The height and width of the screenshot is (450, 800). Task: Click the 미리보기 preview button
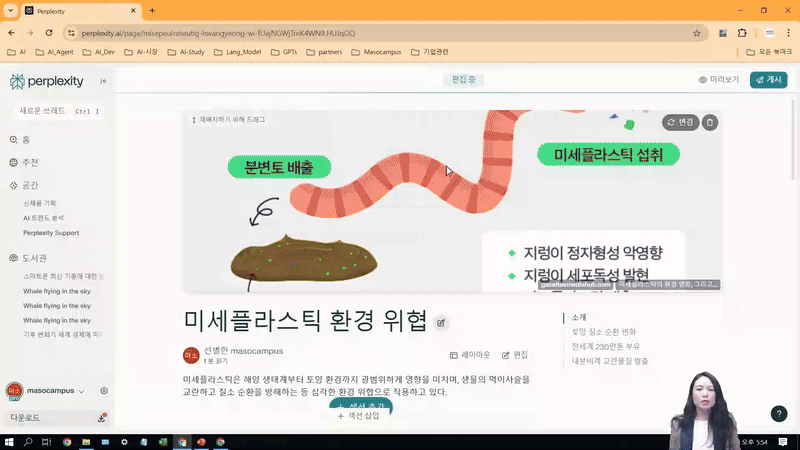(718, 80)
